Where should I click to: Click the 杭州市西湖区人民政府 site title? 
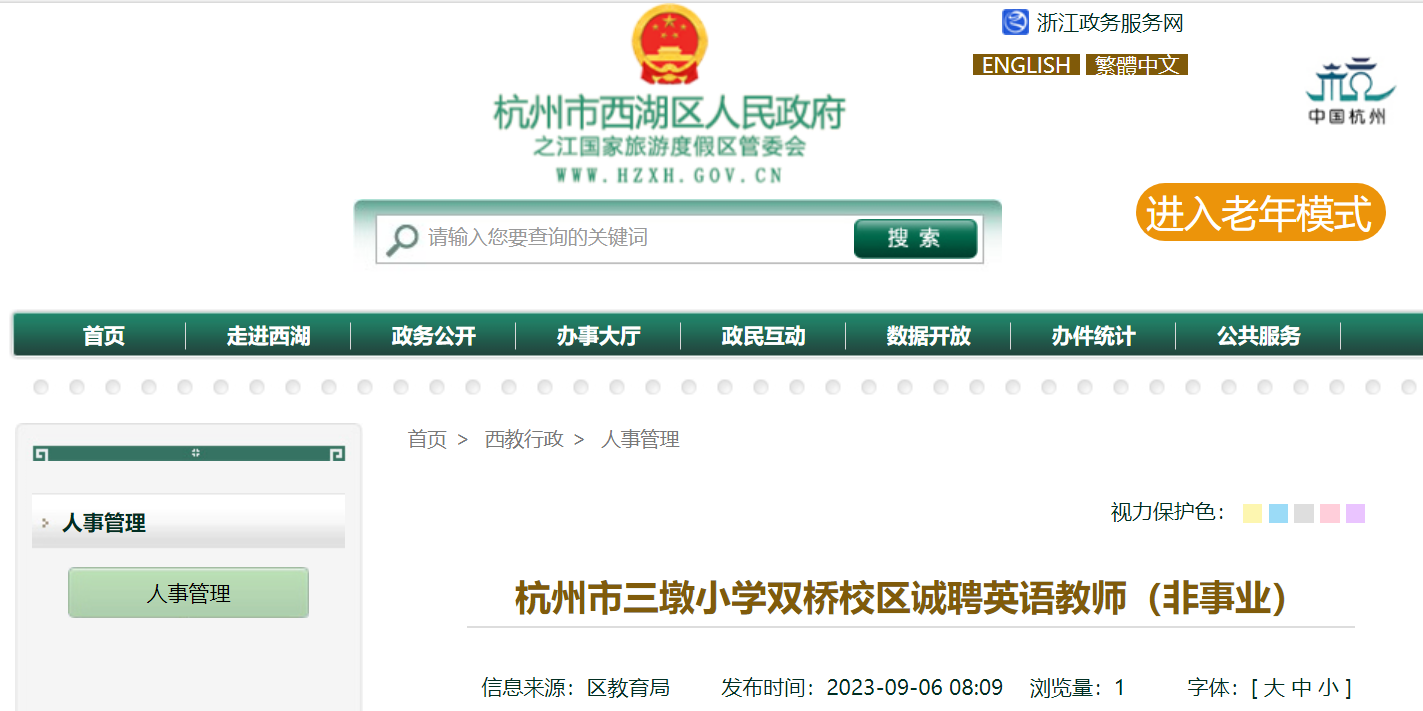(x=669, y=113)
